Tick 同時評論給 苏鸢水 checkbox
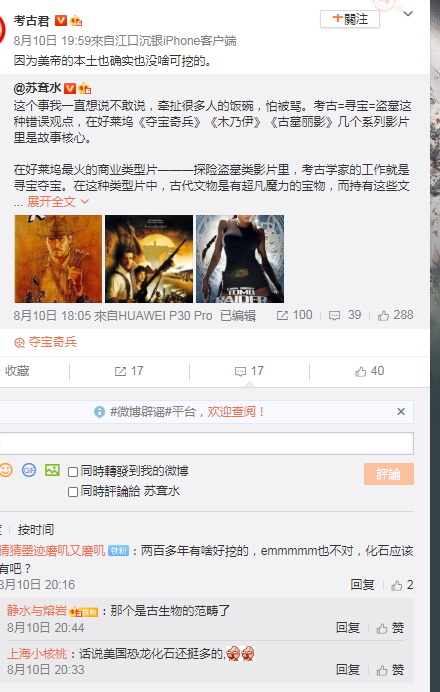 [x=73, y=492]
